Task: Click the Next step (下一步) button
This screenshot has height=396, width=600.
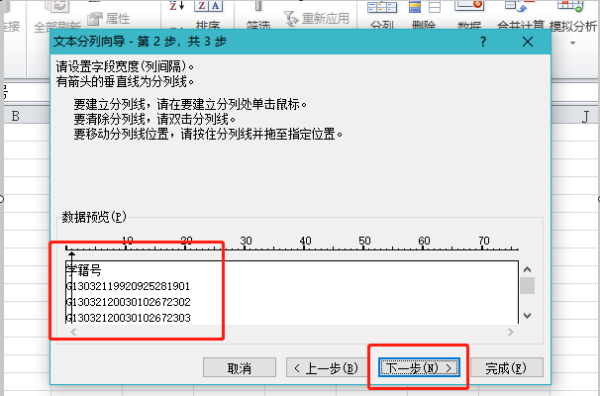Action: click(x=419, y=368)
